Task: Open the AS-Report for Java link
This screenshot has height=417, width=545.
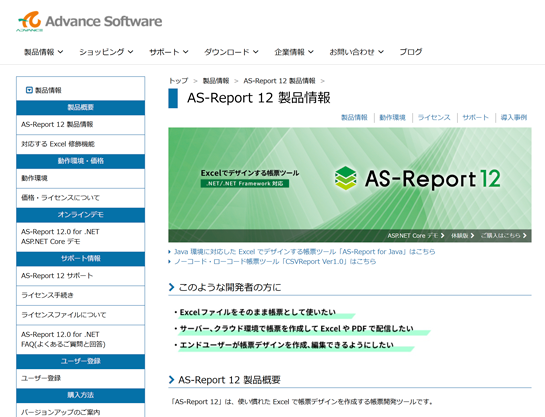Action: (304, 252)
